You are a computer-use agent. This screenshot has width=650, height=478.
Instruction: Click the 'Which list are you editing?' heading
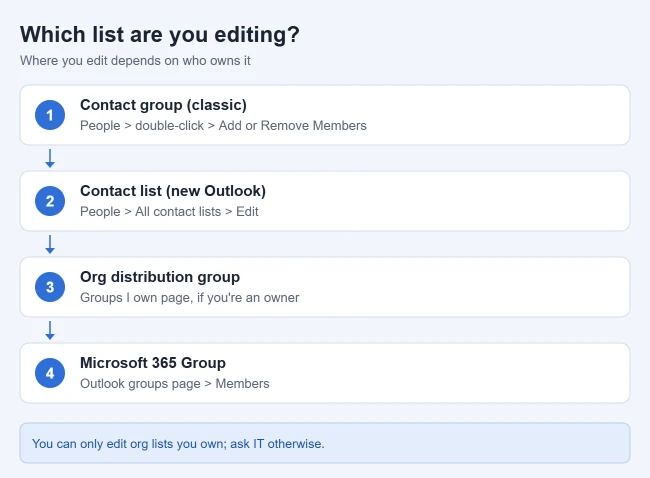[160, 34]
